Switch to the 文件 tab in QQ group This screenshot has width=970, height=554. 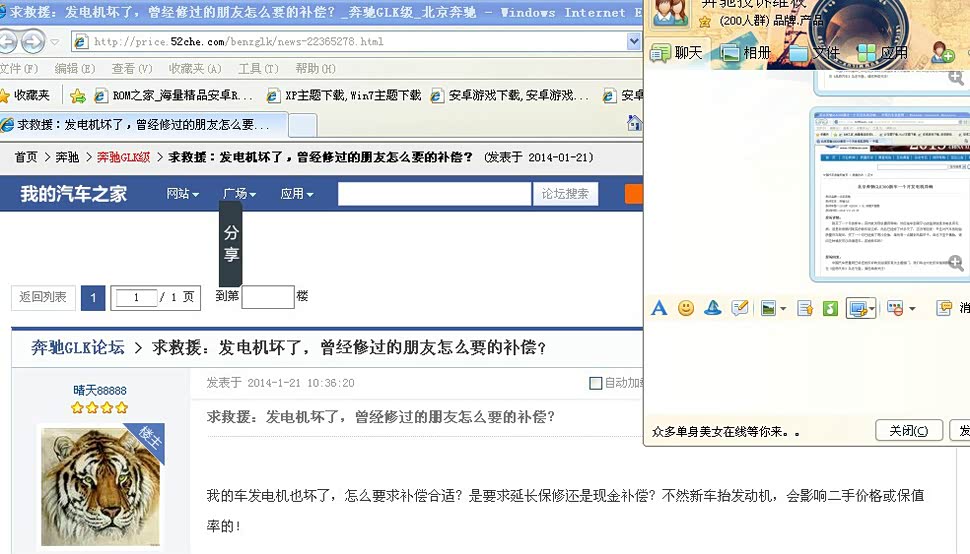pyautogui.click(x=813, y=53)
